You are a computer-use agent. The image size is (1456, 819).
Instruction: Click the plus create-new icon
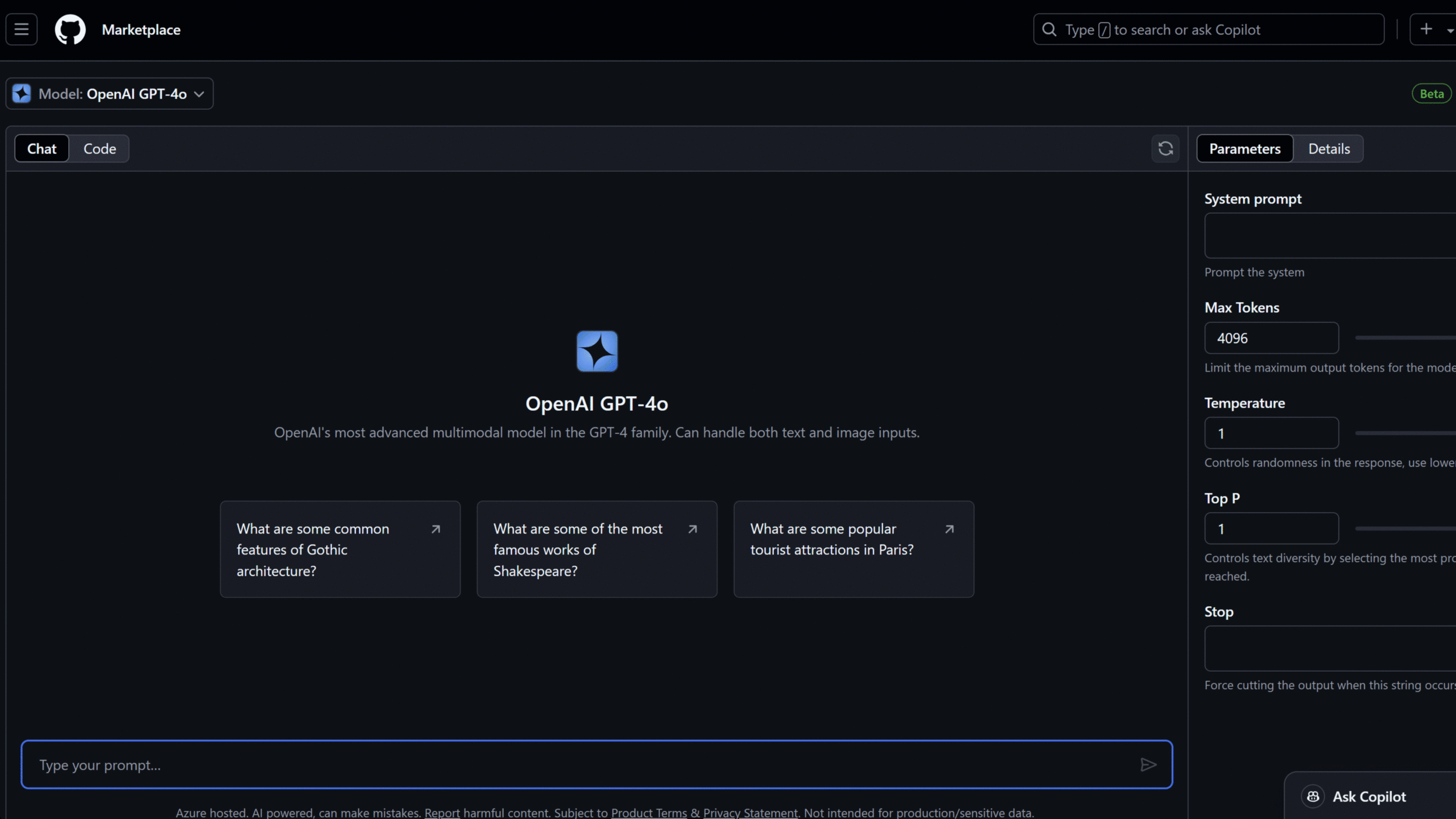click(1426, 29)
